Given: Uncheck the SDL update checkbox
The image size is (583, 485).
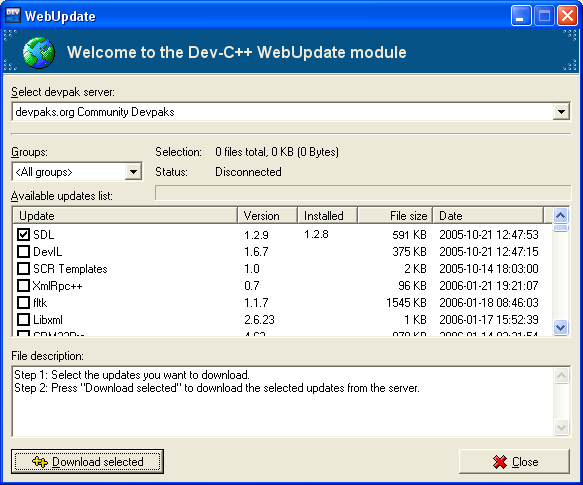Looking at the screenshot, I should (23, 234).
